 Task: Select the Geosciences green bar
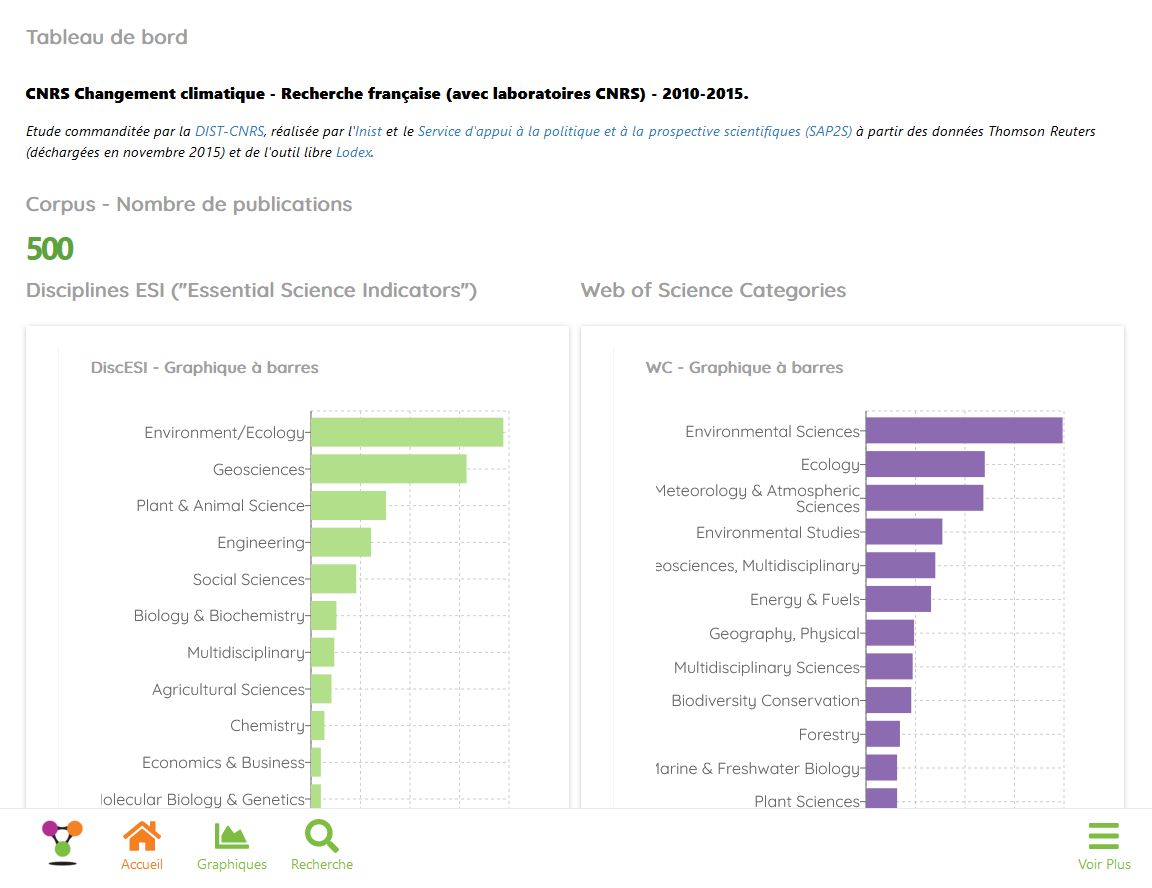click(x=389, y=469)
